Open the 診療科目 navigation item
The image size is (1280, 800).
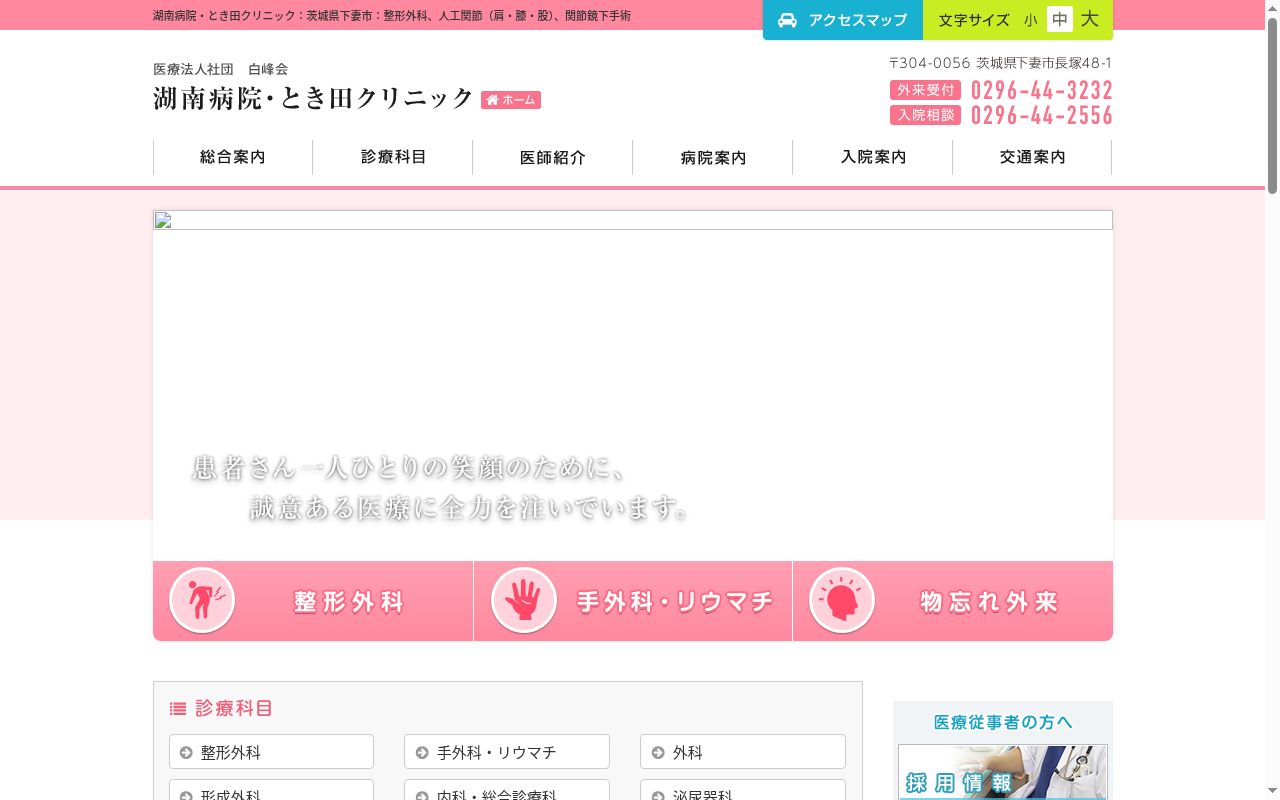point(393,157)
